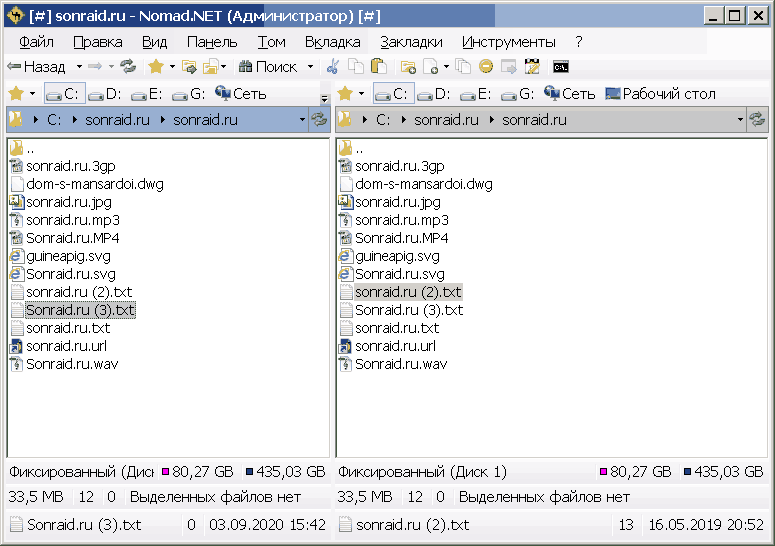Open Рабочий стол in the right panel
775x546 pixels.
(661, 93)
